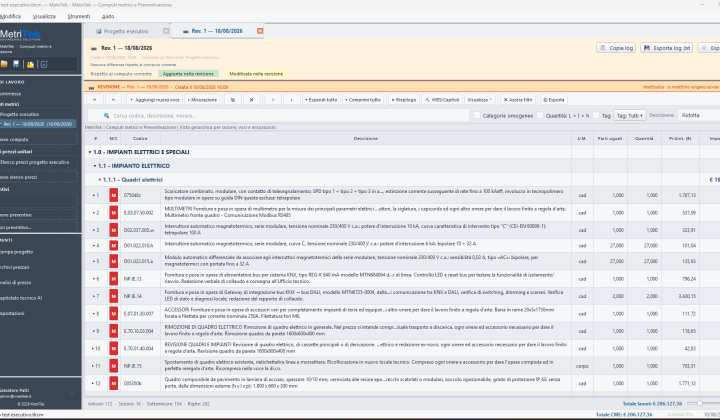Click the undo toolbar button
Viewport: 720px width, 420px height.
click(x=95, y=100)
